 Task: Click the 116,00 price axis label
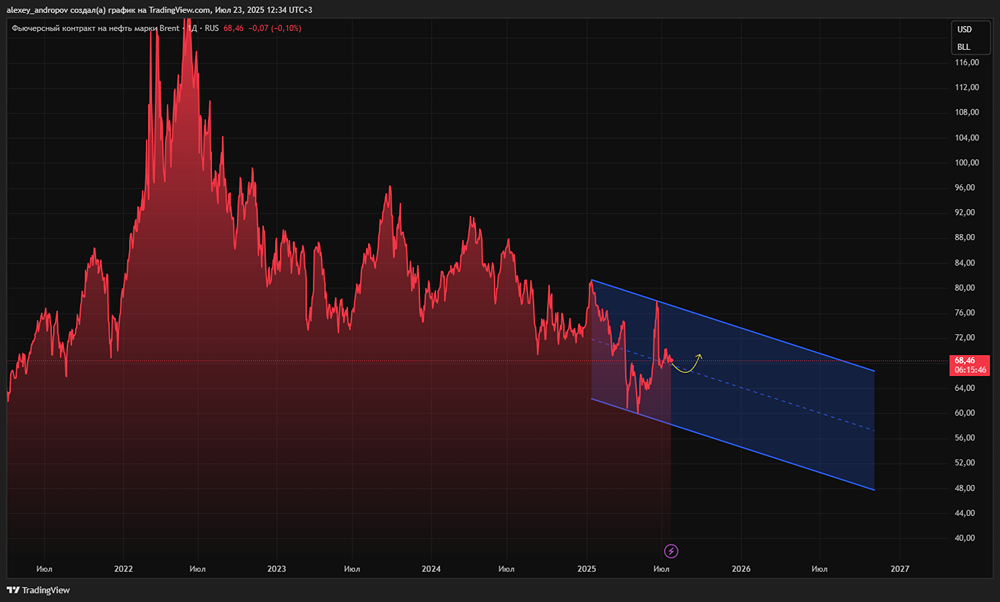(x=967, y=62)
